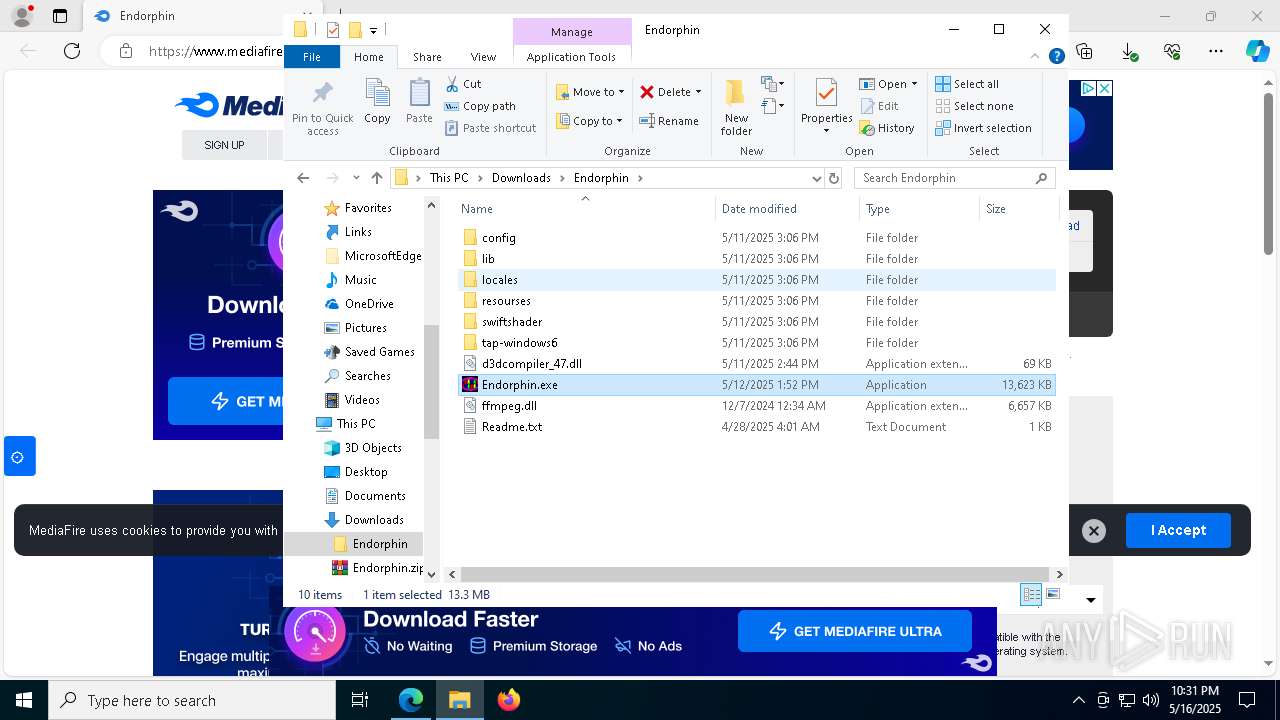Click Paste shortcut in ribbon
1280x720 pixels.
(x=491, y=128)
